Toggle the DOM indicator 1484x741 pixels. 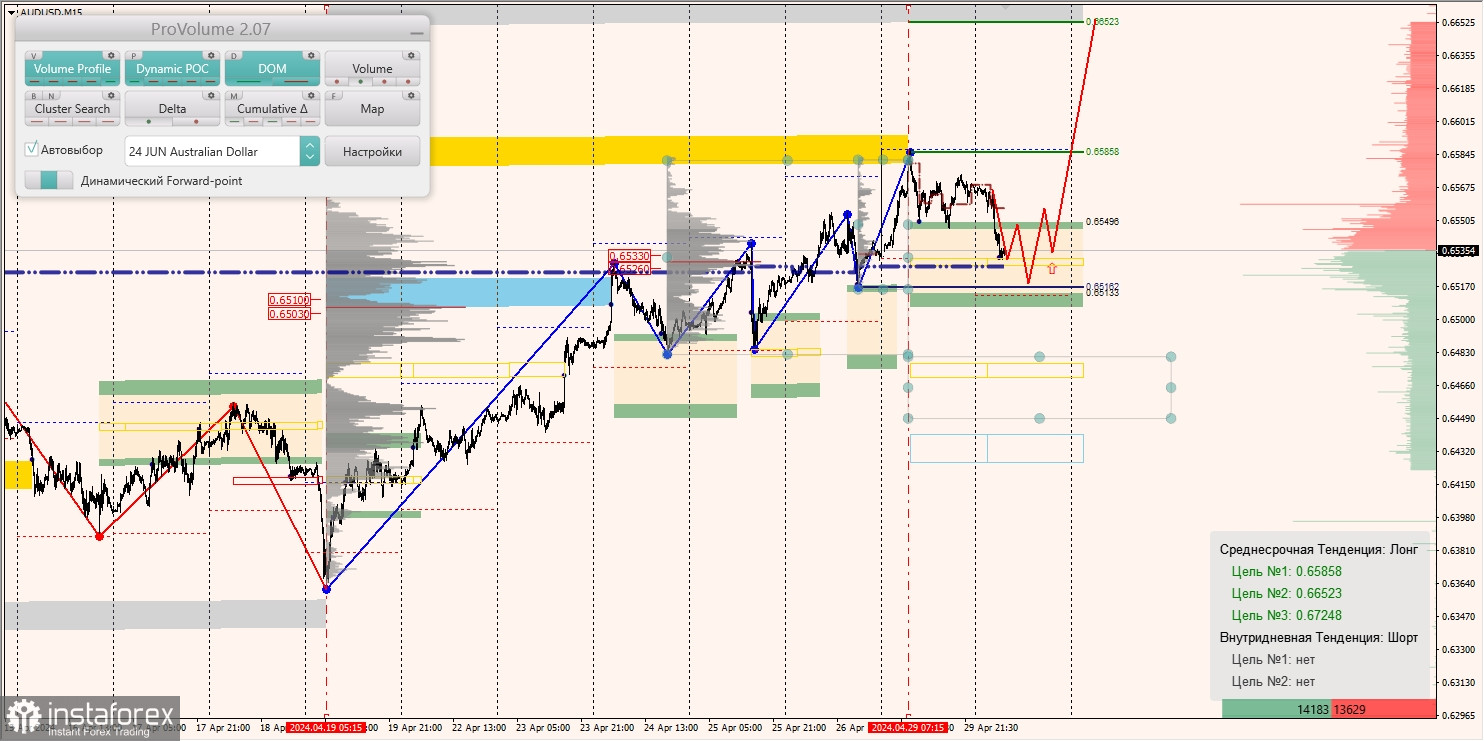[272, 69]
